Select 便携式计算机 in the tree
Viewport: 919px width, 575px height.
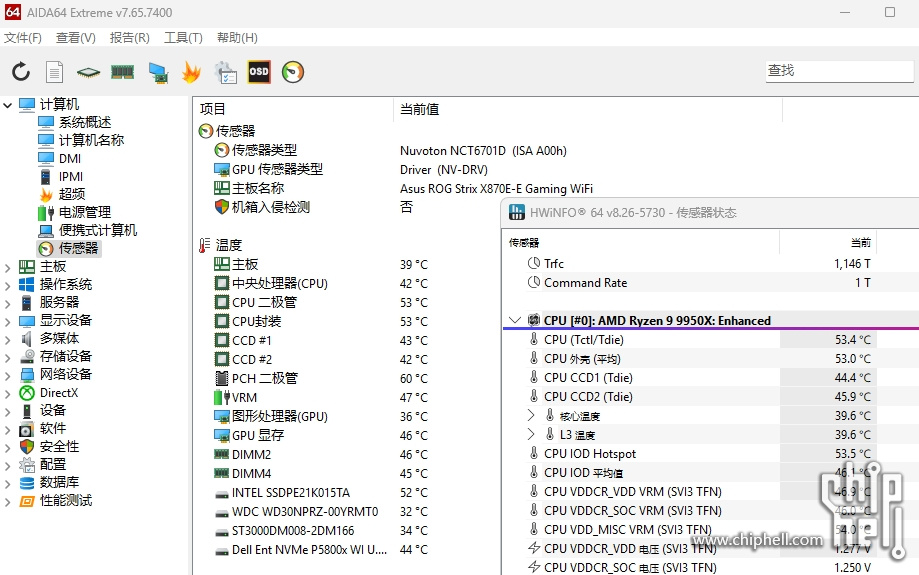click(98, 230)
